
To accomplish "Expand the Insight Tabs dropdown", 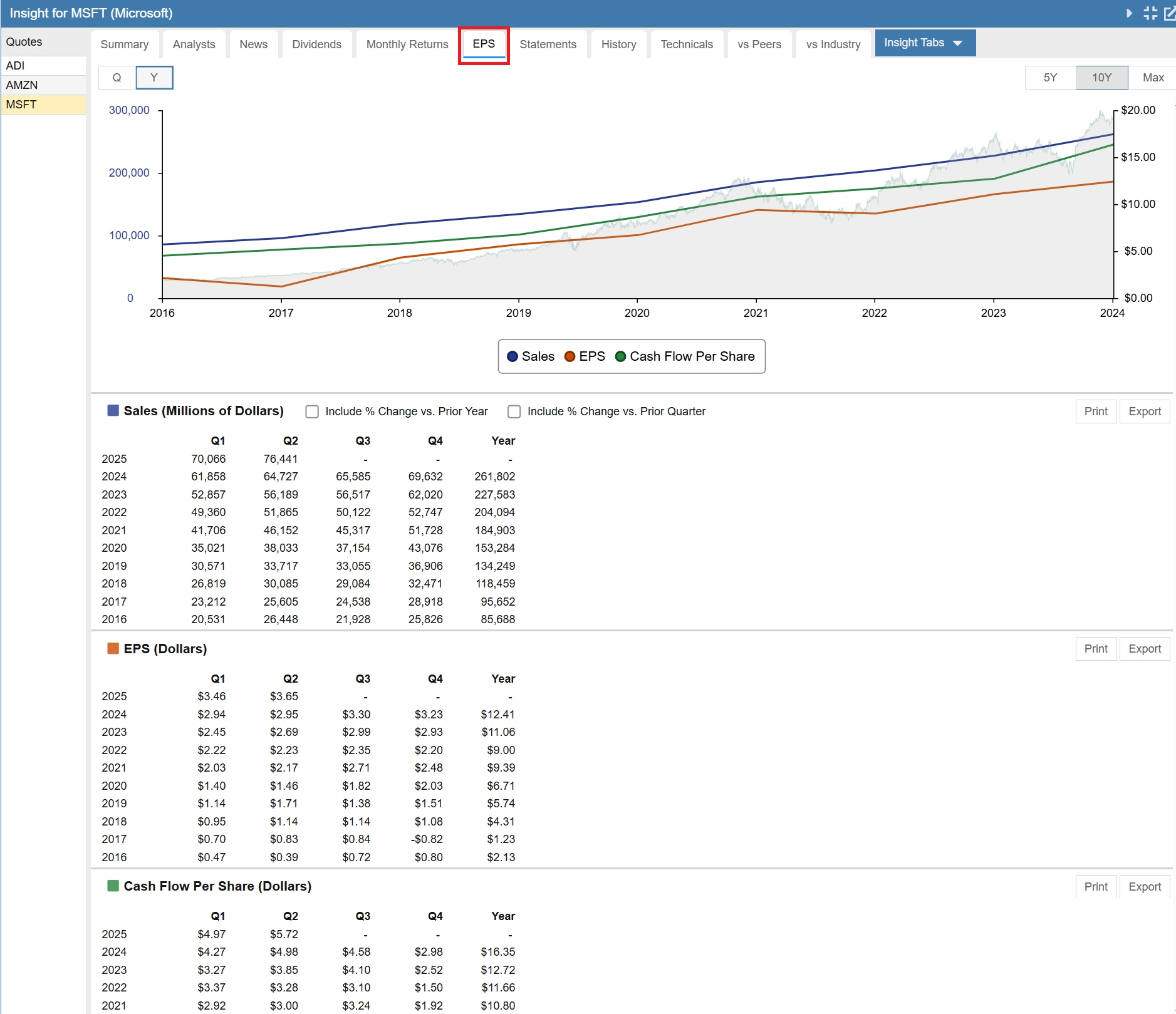I will tap(925, 43).
